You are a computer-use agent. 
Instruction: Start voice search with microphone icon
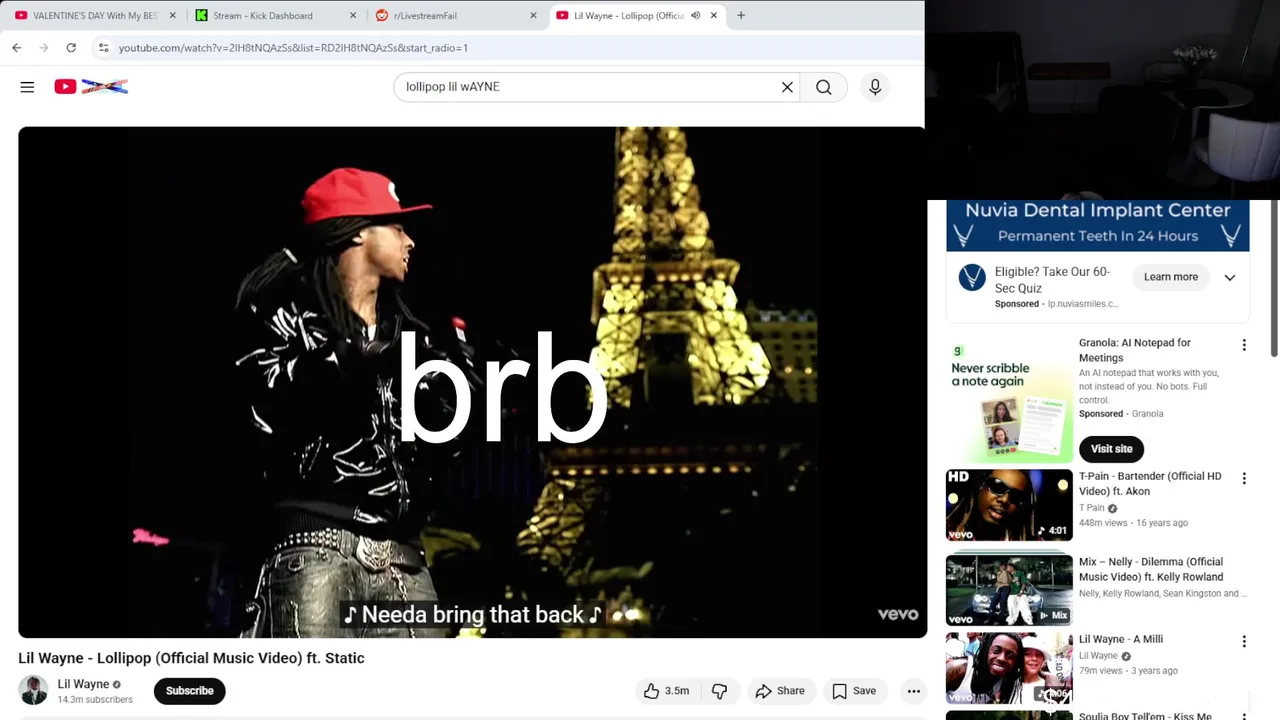pyautogui.click(x=875, y=87)
